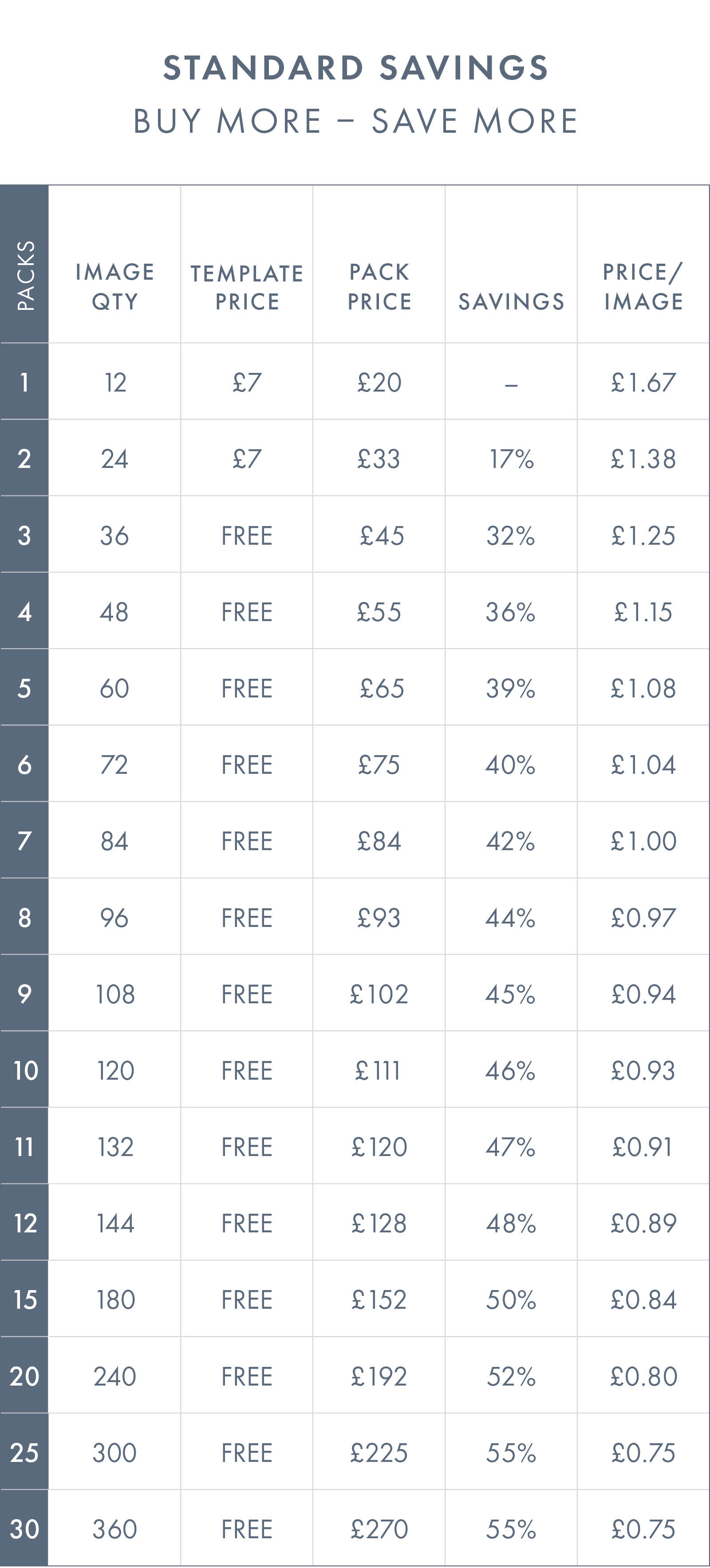Click the £128 pack price cell
Viewport: 710px width, 1568px height.
pyautogui.click(x=379, y=1224)
